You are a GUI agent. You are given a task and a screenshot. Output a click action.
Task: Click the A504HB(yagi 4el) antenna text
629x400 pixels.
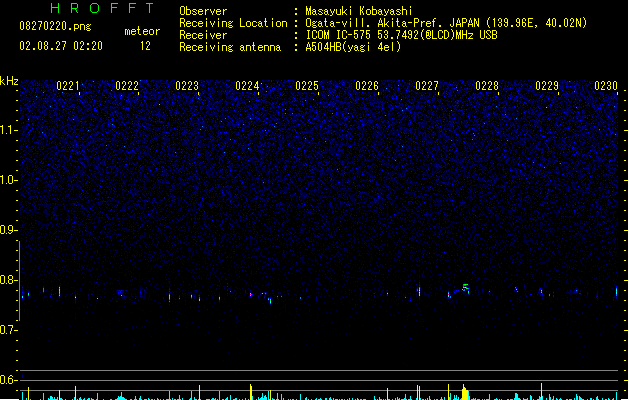click(353, 47)
